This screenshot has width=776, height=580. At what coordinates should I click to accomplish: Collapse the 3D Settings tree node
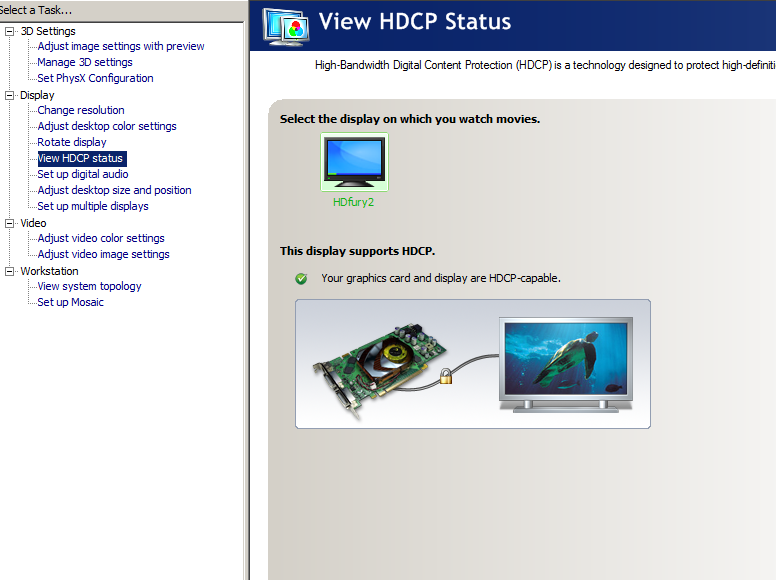click(10, 31)
